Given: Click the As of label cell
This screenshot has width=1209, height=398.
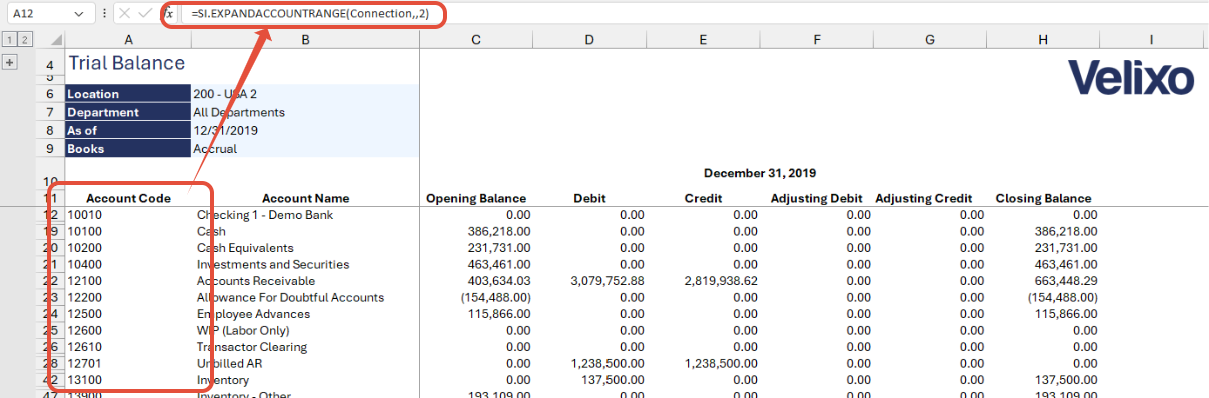Looking at the screenshot, I should tap(128, 130).
